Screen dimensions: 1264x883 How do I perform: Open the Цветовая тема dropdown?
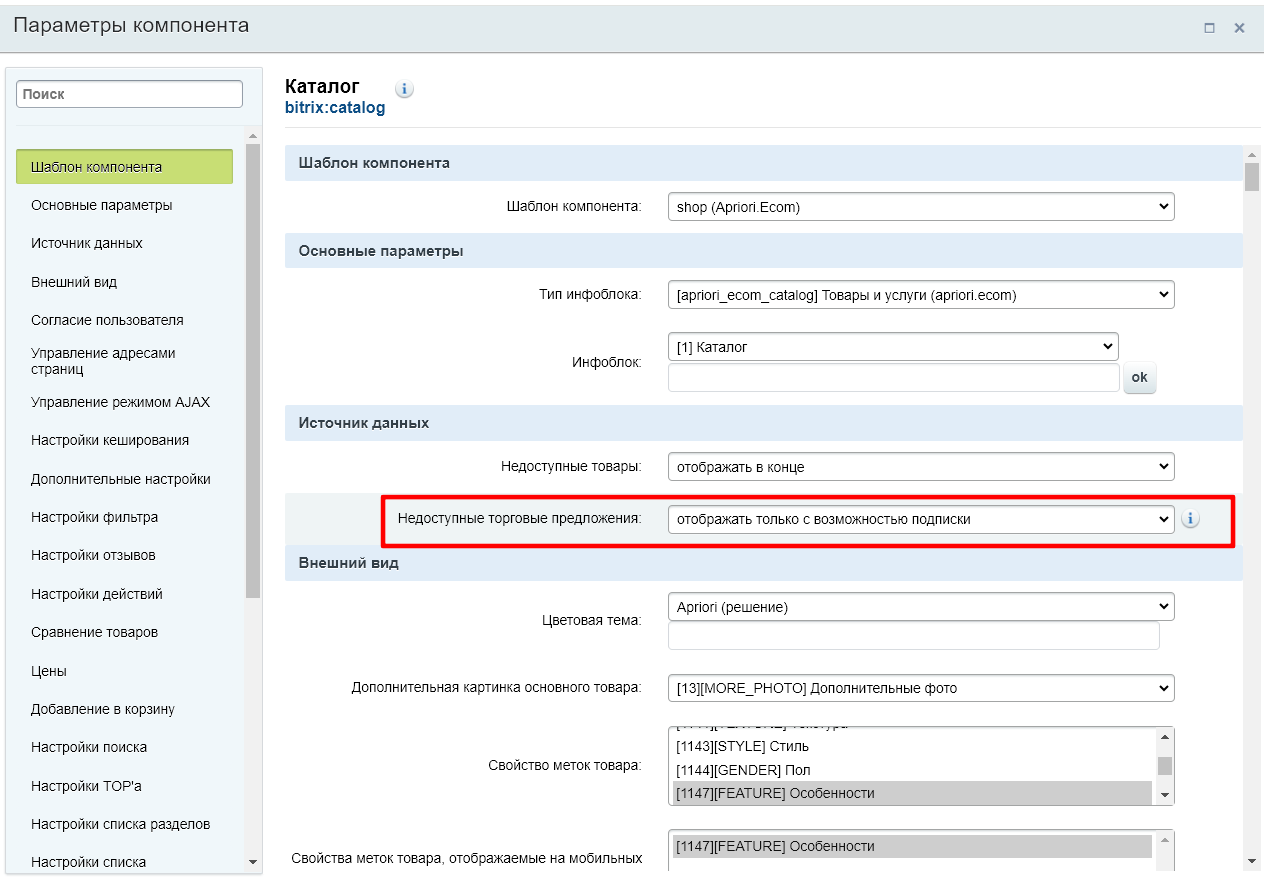(x=920, y=607)
